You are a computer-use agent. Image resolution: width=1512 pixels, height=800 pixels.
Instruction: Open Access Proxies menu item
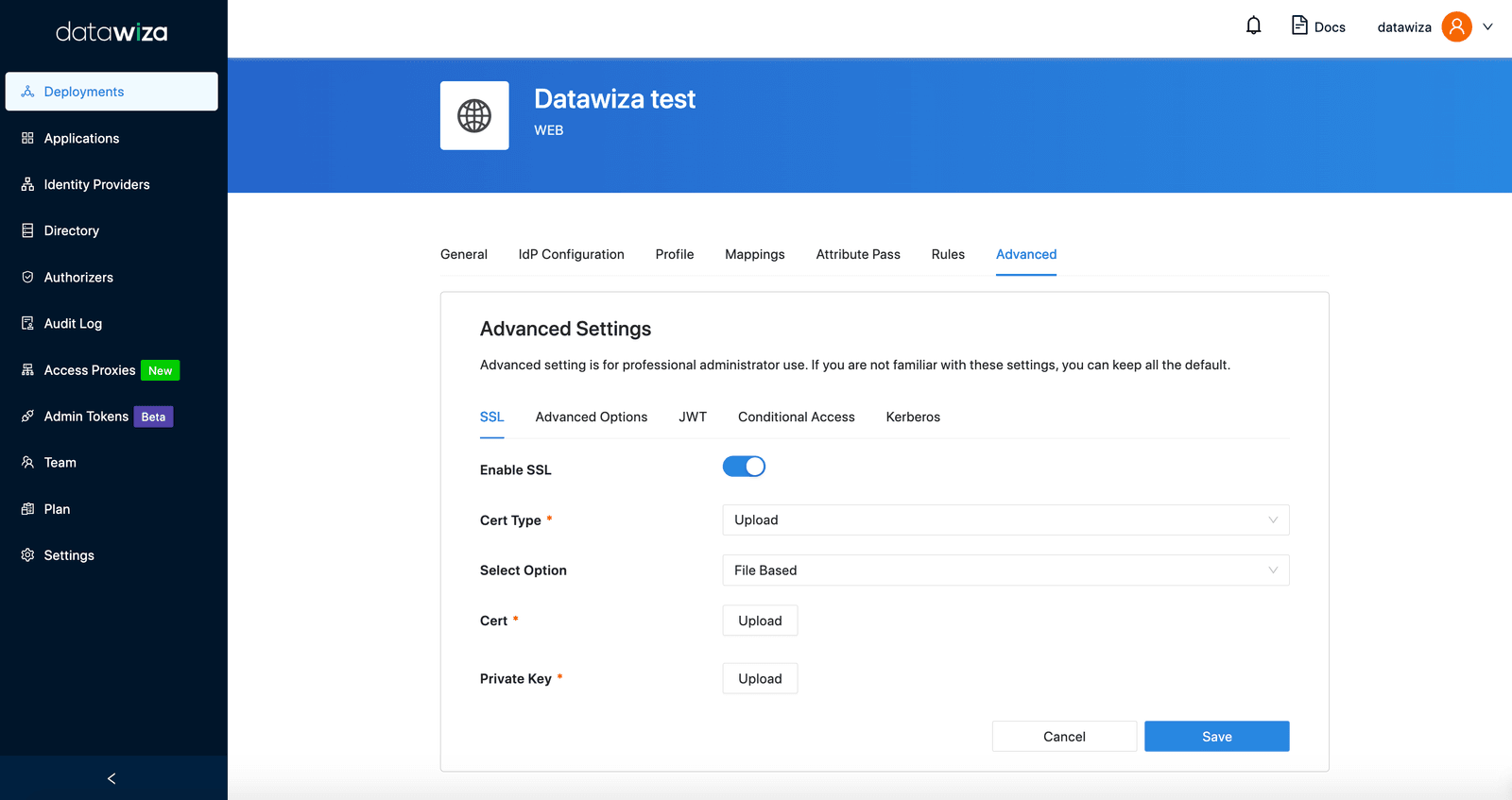112,370
